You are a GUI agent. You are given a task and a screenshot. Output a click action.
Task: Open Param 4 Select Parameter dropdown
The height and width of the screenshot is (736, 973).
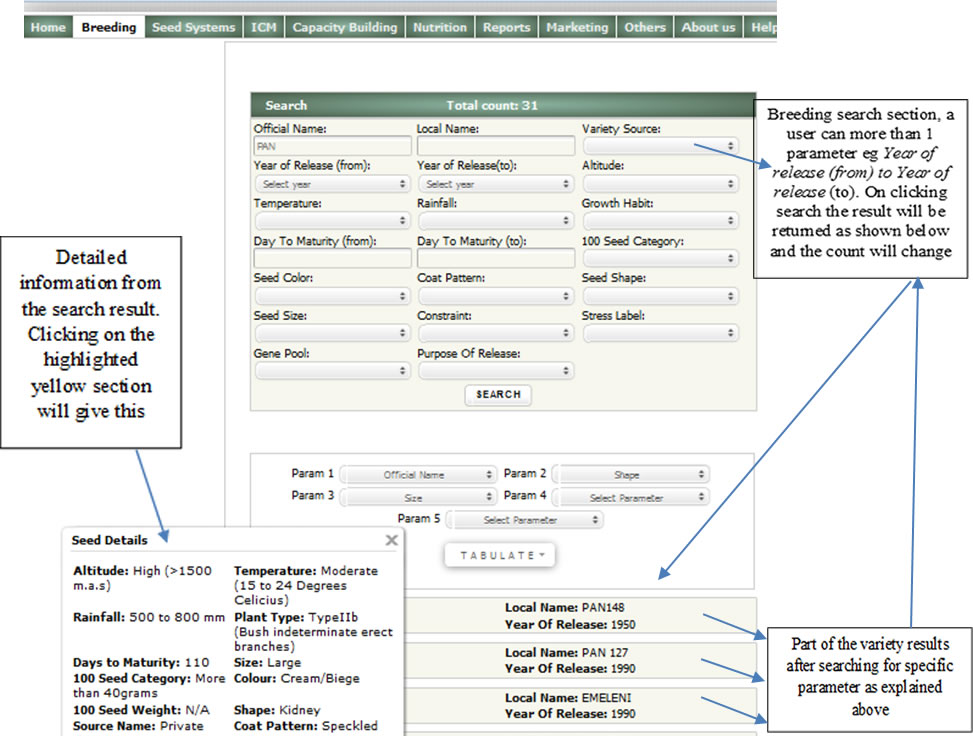tap(631, 497)
